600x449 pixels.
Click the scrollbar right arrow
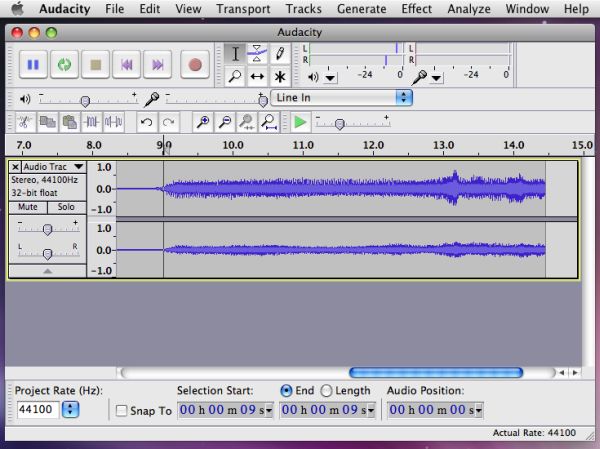575,372
